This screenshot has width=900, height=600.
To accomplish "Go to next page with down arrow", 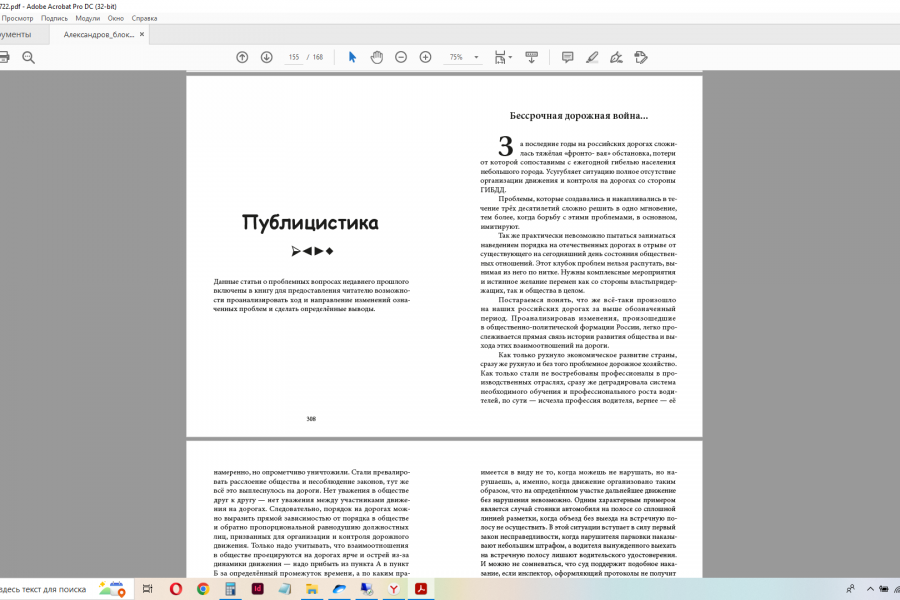I will click(x=267, y=57).
